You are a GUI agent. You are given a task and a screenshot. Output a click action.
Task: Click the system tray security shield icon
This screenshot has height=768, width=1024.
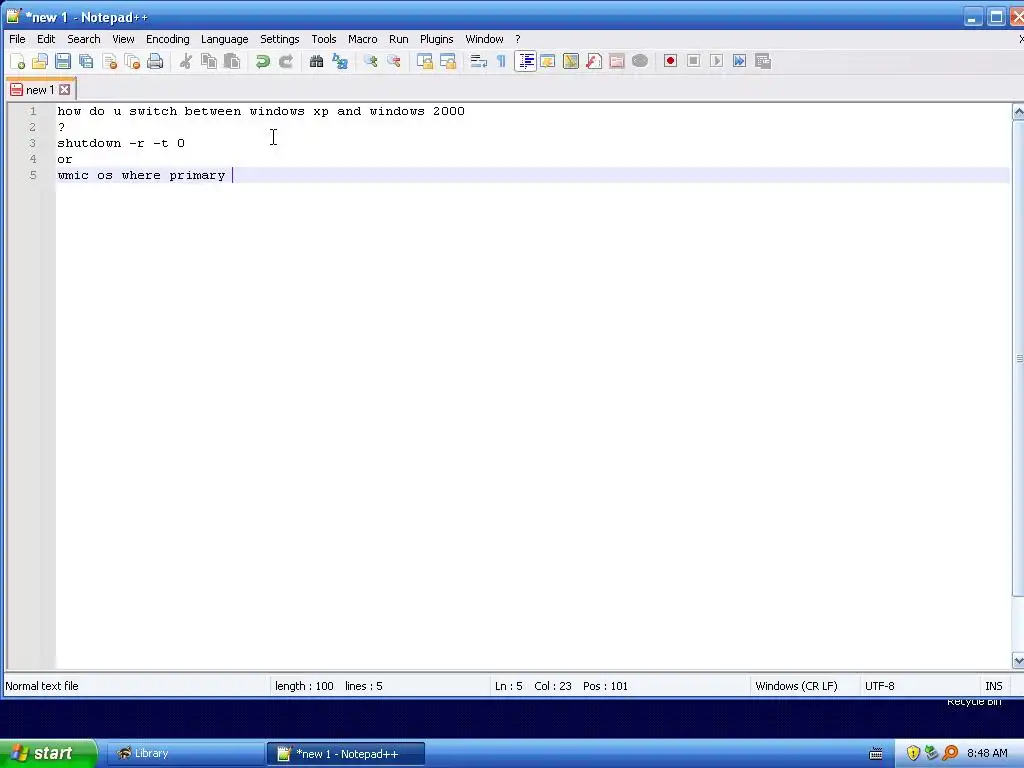pyautogui.click(x=913, y=754)
